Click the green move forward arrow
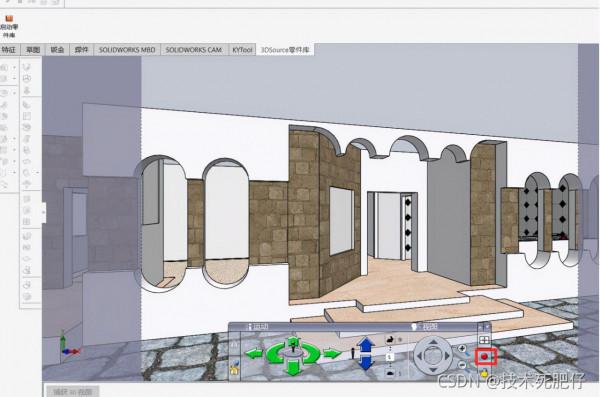600x397 pixels. 293,340
